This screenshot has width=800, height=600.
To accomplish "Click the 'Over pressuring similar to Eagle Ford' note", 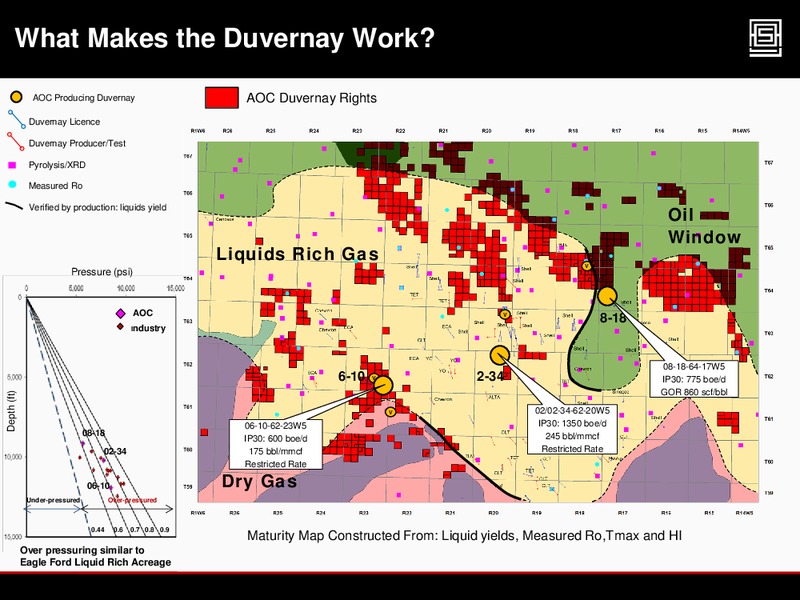I will pyautogui.click(x=95, y=556).
